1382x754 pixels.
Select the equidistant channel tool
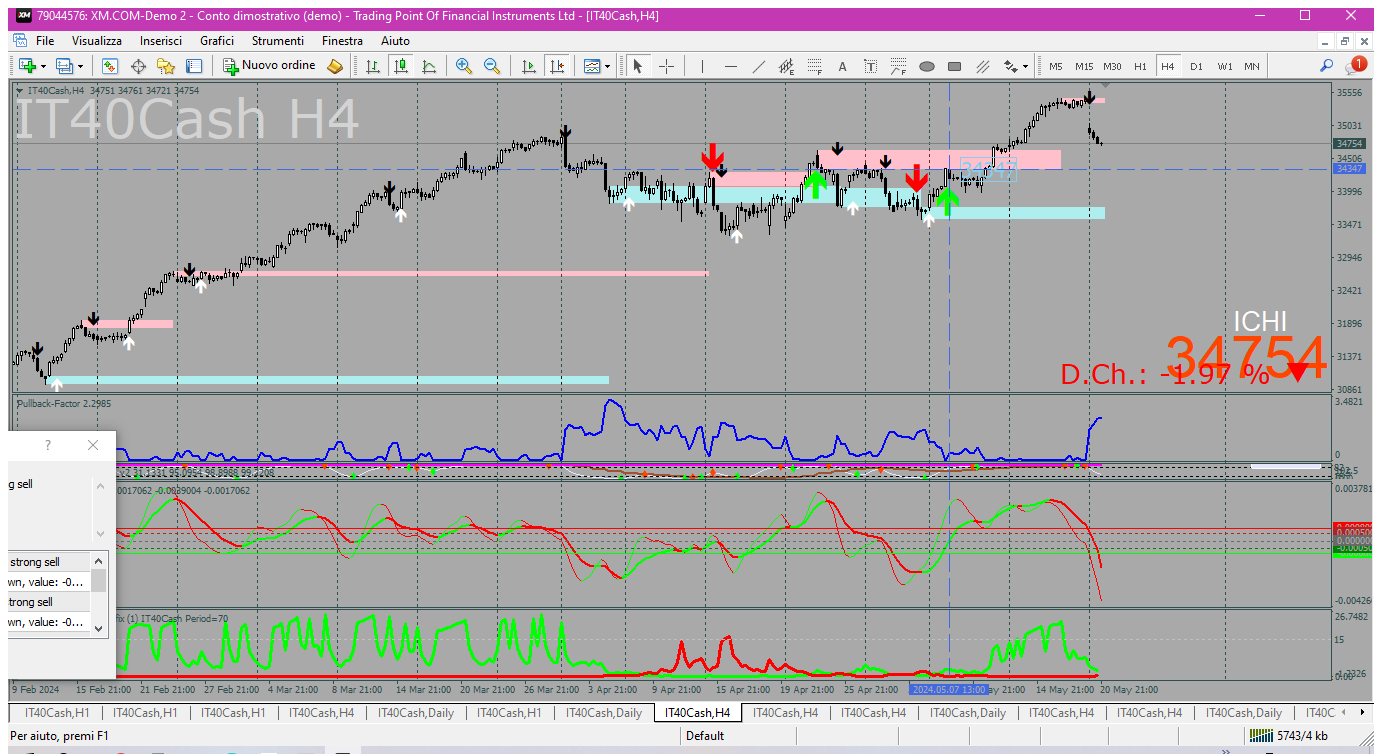click(787, 66)
